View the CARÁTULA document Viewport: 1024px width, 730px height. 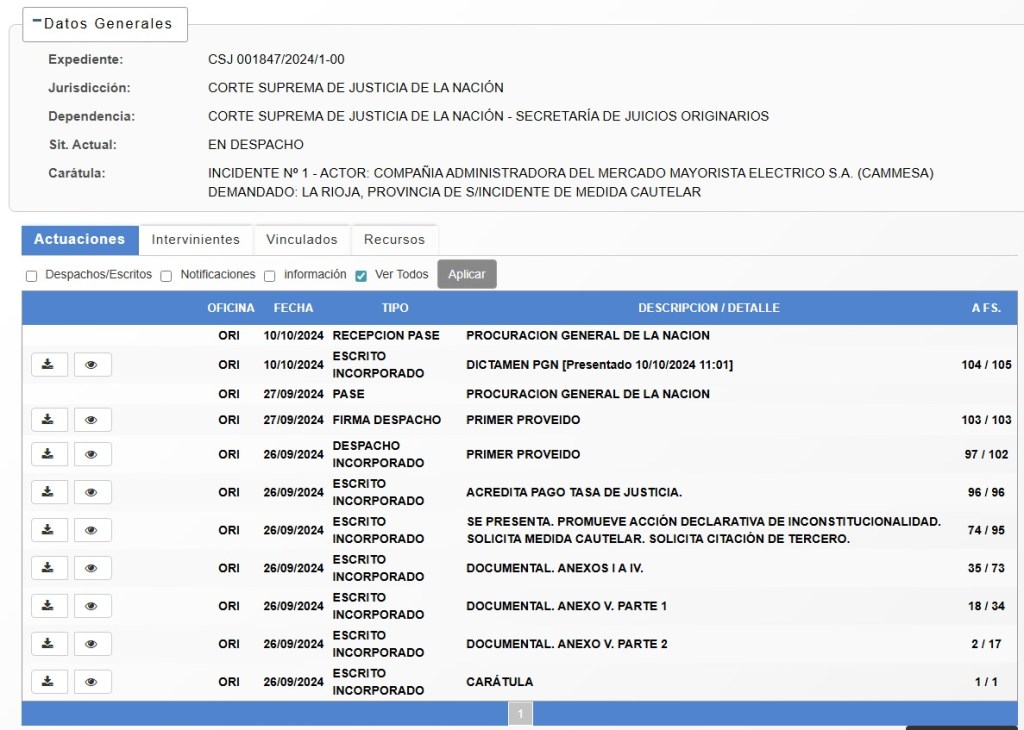point(92,681)
